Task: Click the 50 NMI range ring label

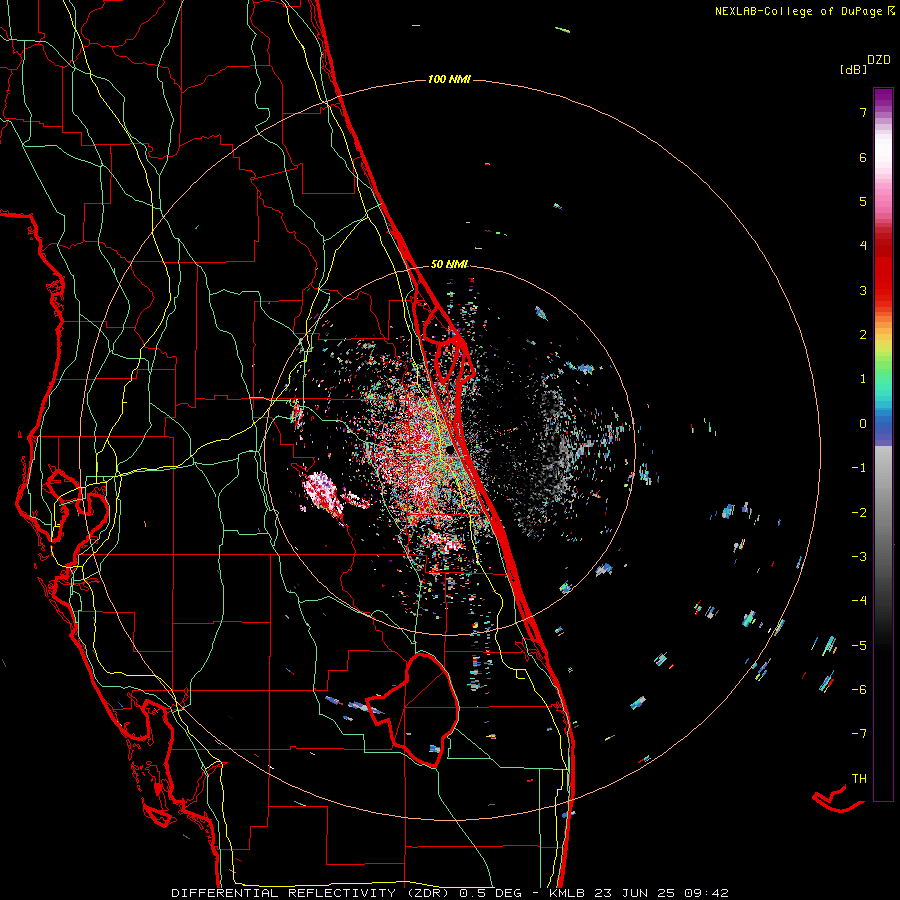Action: coord(449,264)
